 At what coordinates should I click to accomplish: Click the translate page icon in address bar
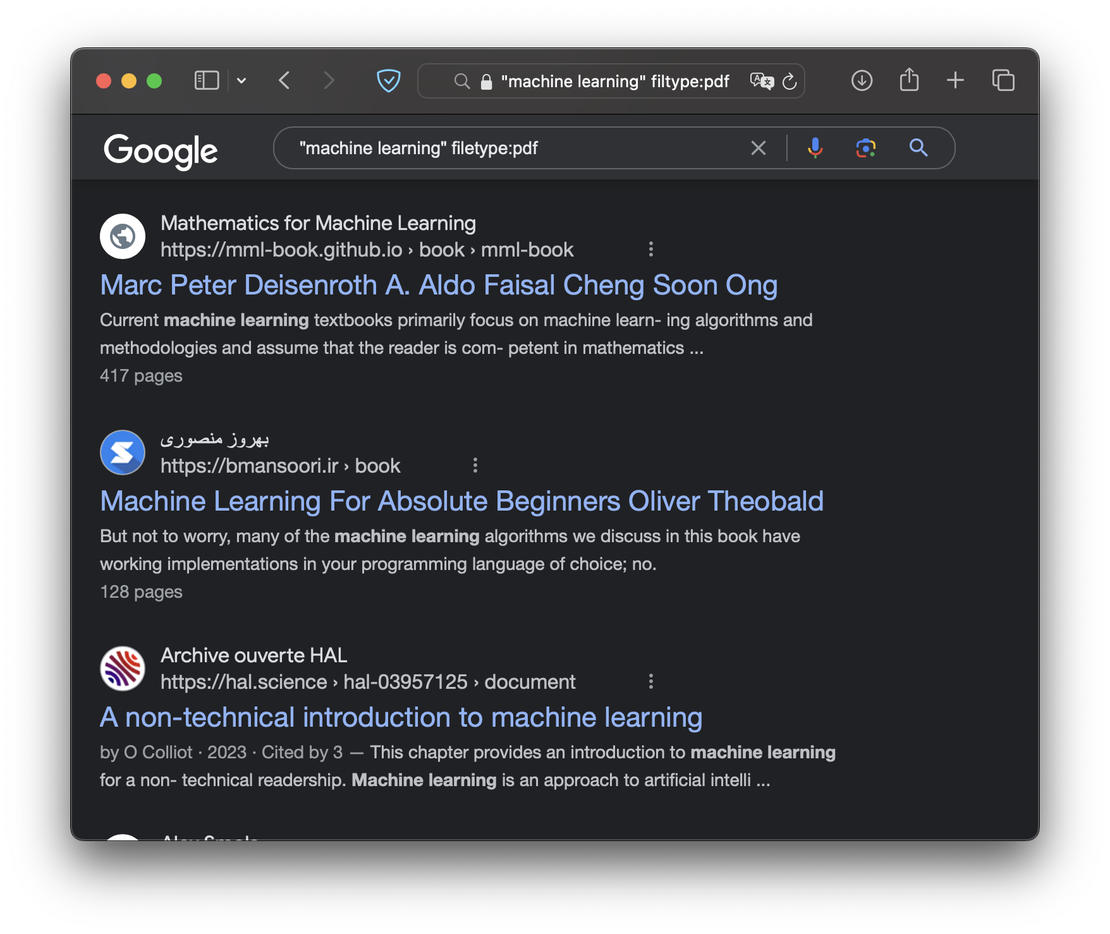pyautogui.click(x=761, y=82)
